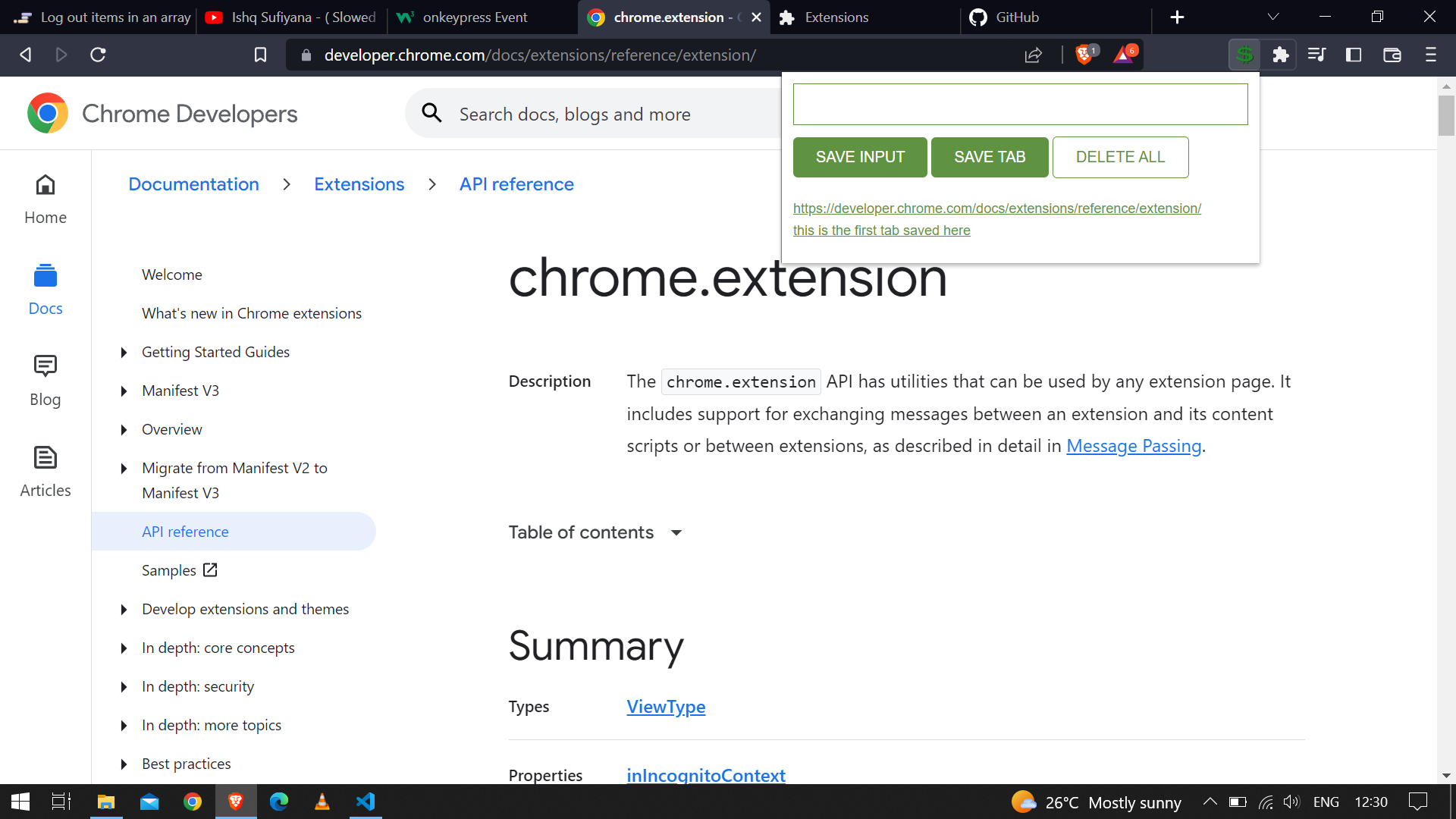Image resolution: width=1456 pixels, height=819 pixels.
Task: Click the share page icon
Action: coord(1034,55)
